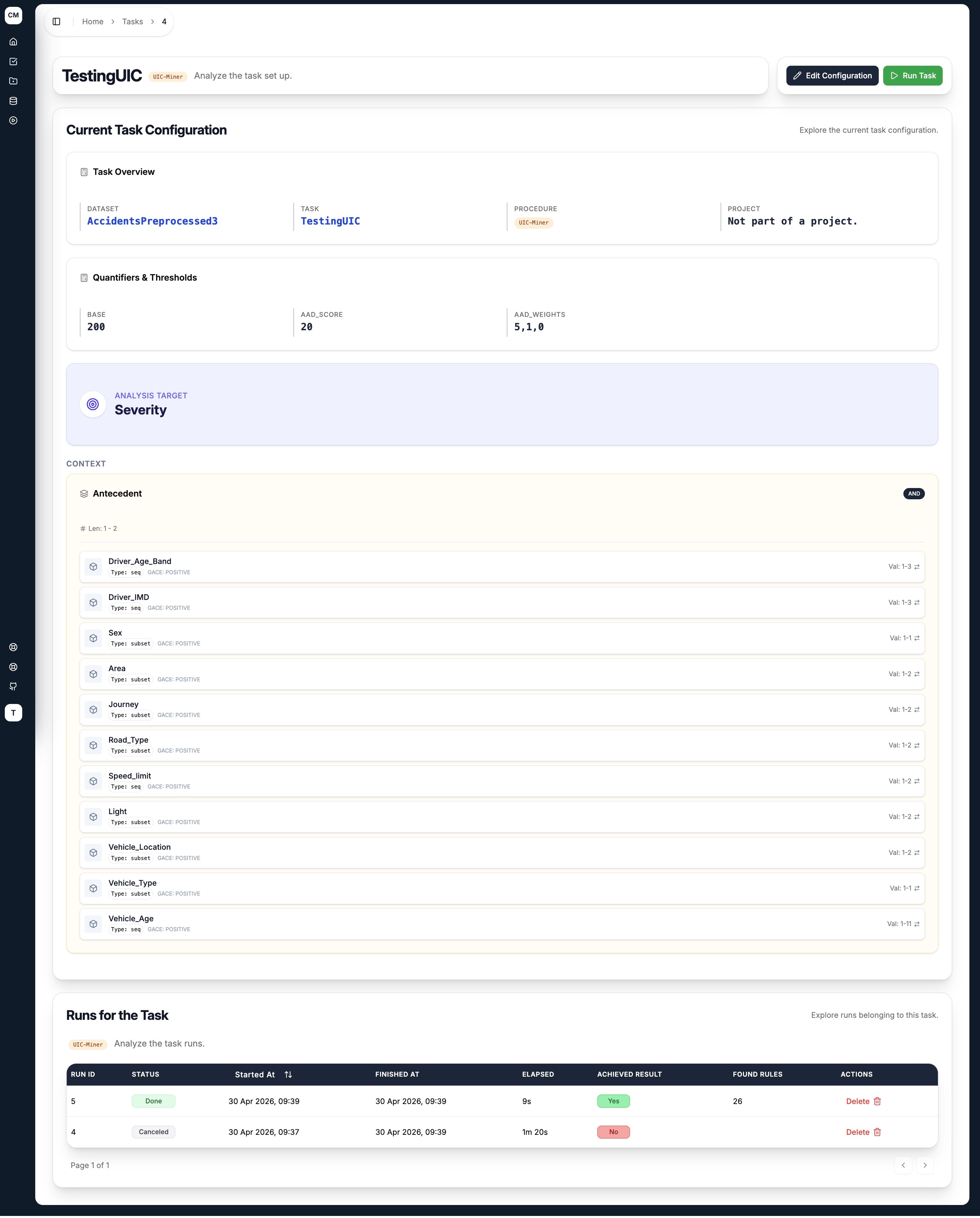Select the Vehicle_Location attribute row

(x=502, y=853)
